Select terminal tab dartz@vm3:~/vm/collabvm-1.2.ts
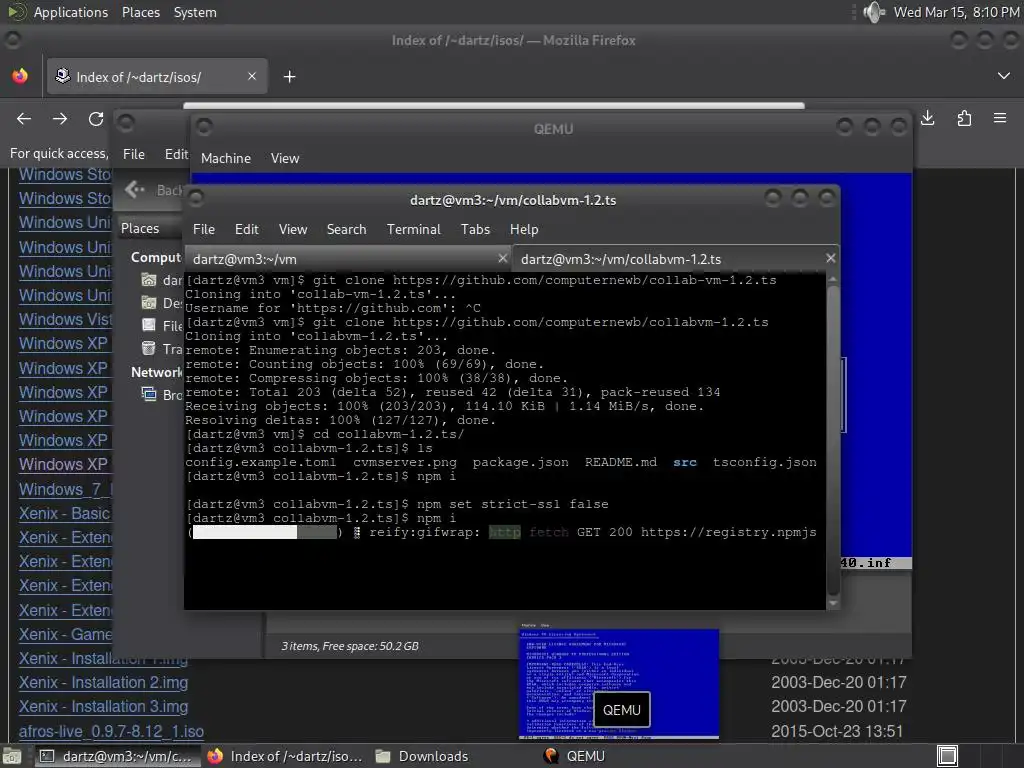The width and height of the screenshot is (1024, 768). (676, 259)
